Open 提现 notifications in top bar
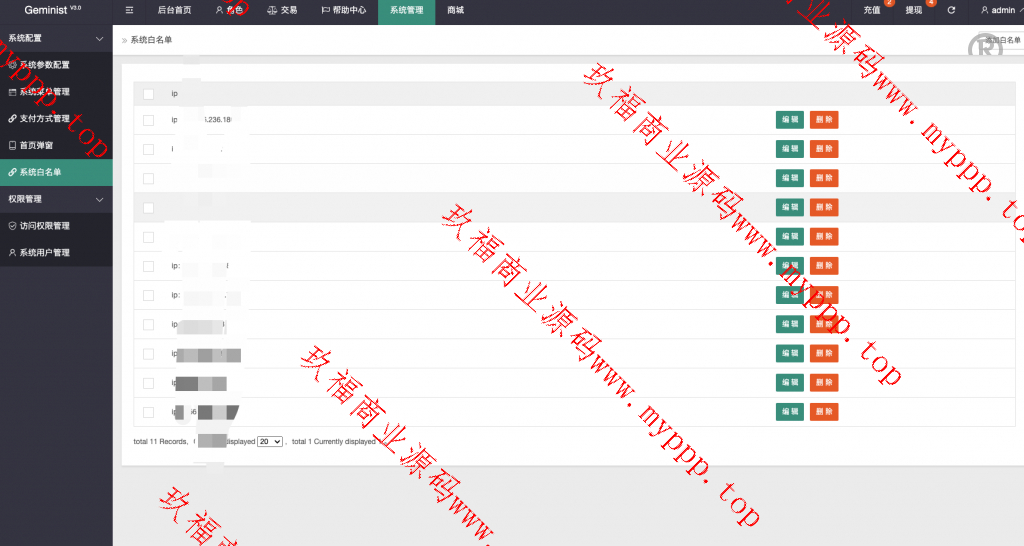 tap(914, 10)
